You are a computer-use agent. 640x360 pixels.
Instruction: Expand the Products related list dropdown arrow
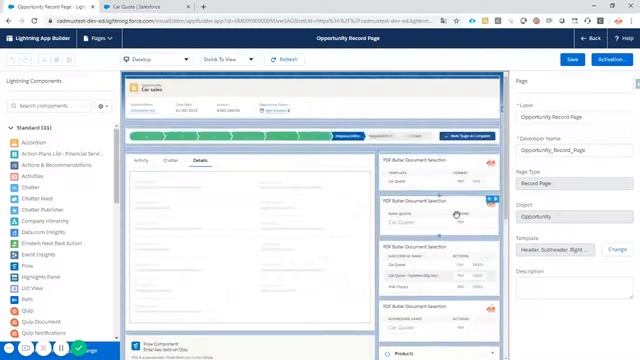point(492,353)
